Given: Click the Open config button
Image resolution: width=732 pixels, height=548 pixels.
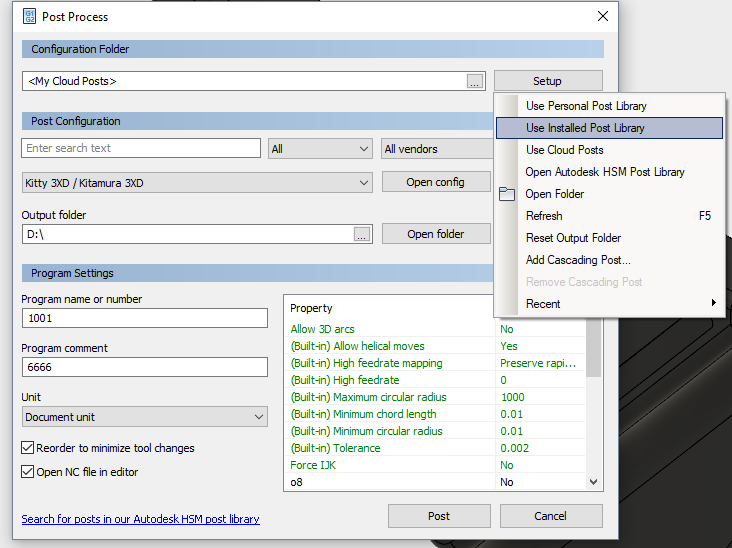Looking at the screenshot, I should point(436,182).
